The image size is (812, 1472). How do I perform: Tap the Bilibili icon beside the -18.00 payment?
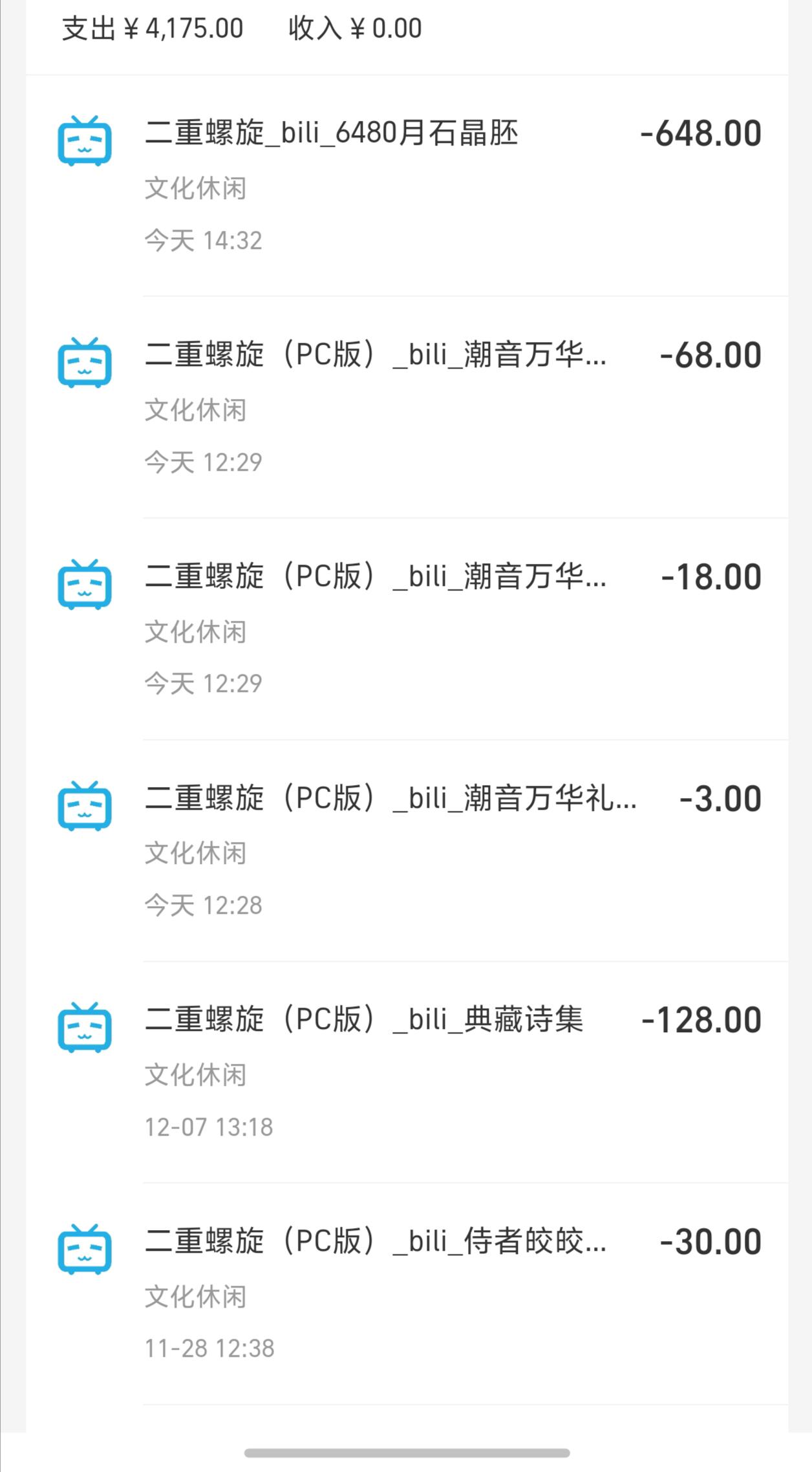pos(85,585)
